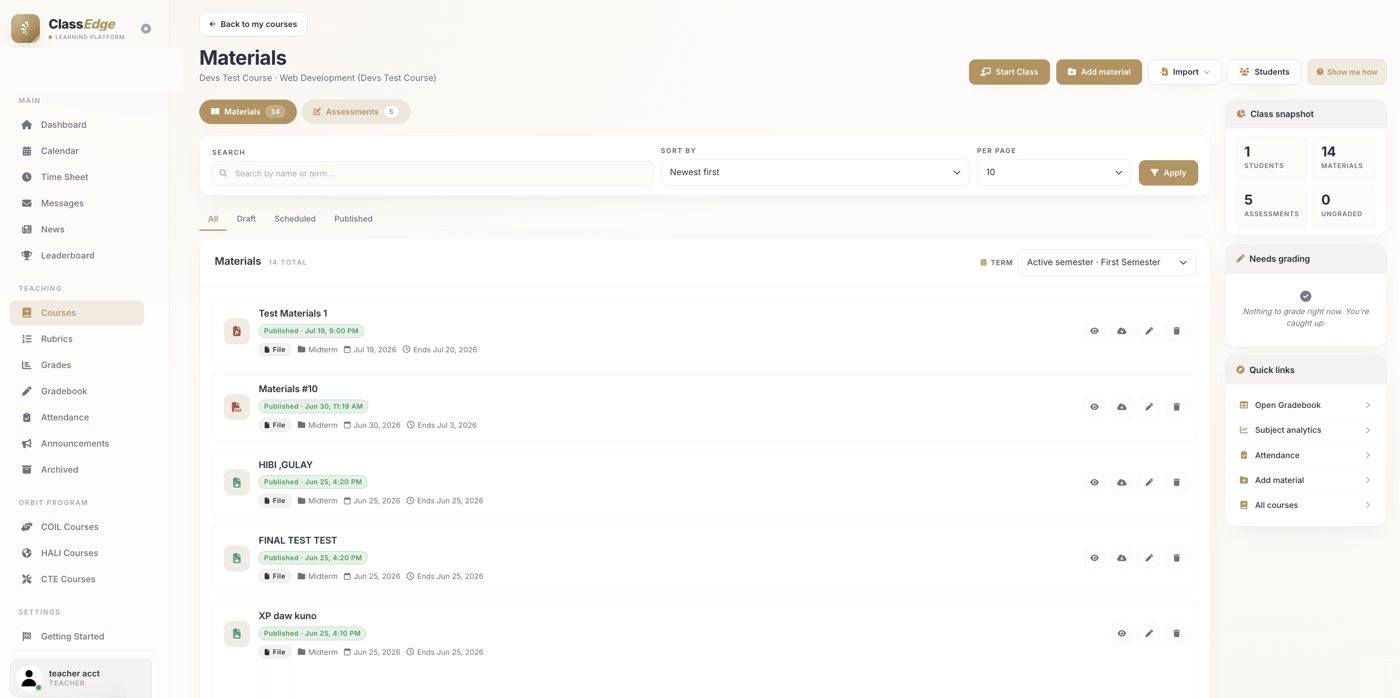Open Getting Started in the sidebar
Screen dimensions: 1400x698
(77, 636)
